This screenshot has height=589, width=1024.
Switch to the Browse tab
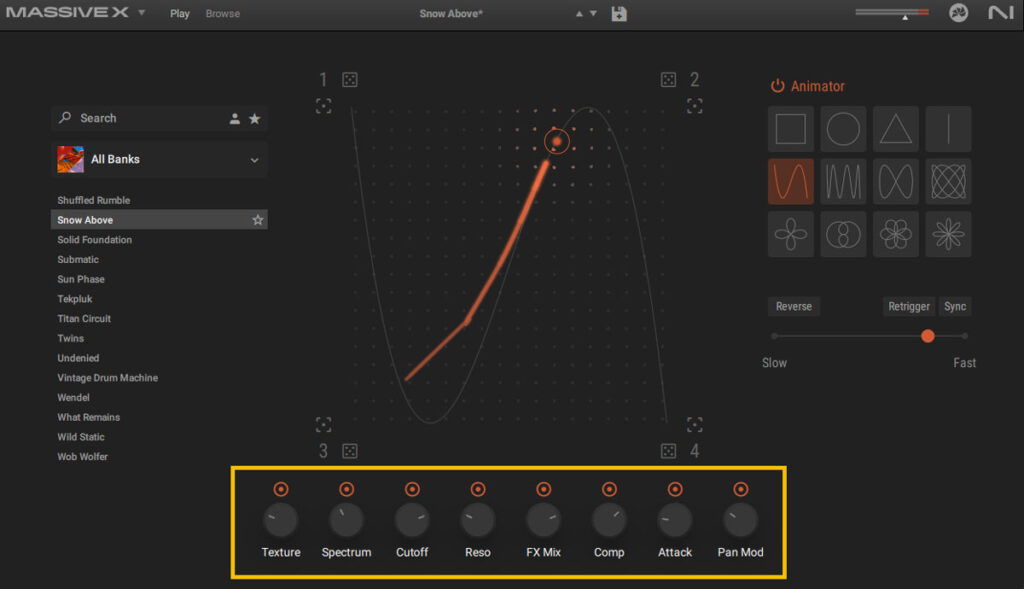(223, 14)
